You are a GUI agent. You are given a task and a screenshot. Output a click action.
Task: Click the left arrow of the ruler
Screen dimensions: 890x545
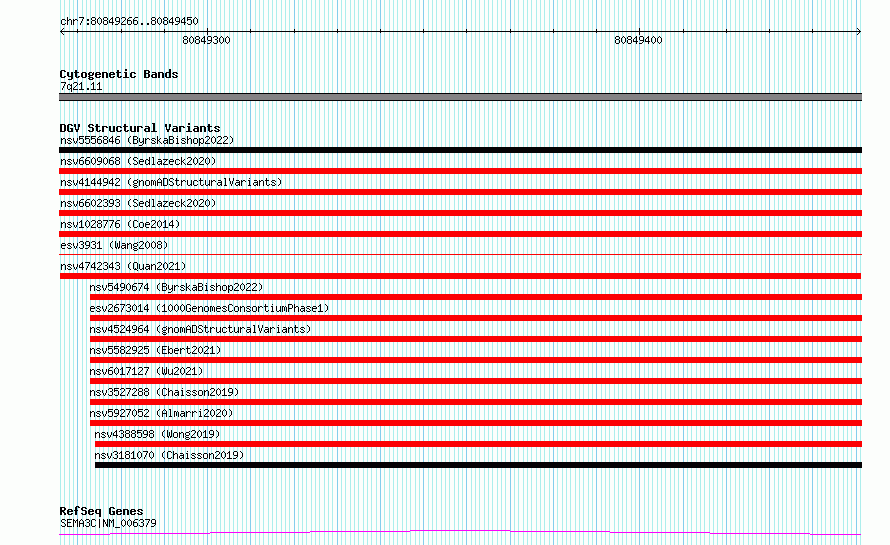[x=62, y=32]
